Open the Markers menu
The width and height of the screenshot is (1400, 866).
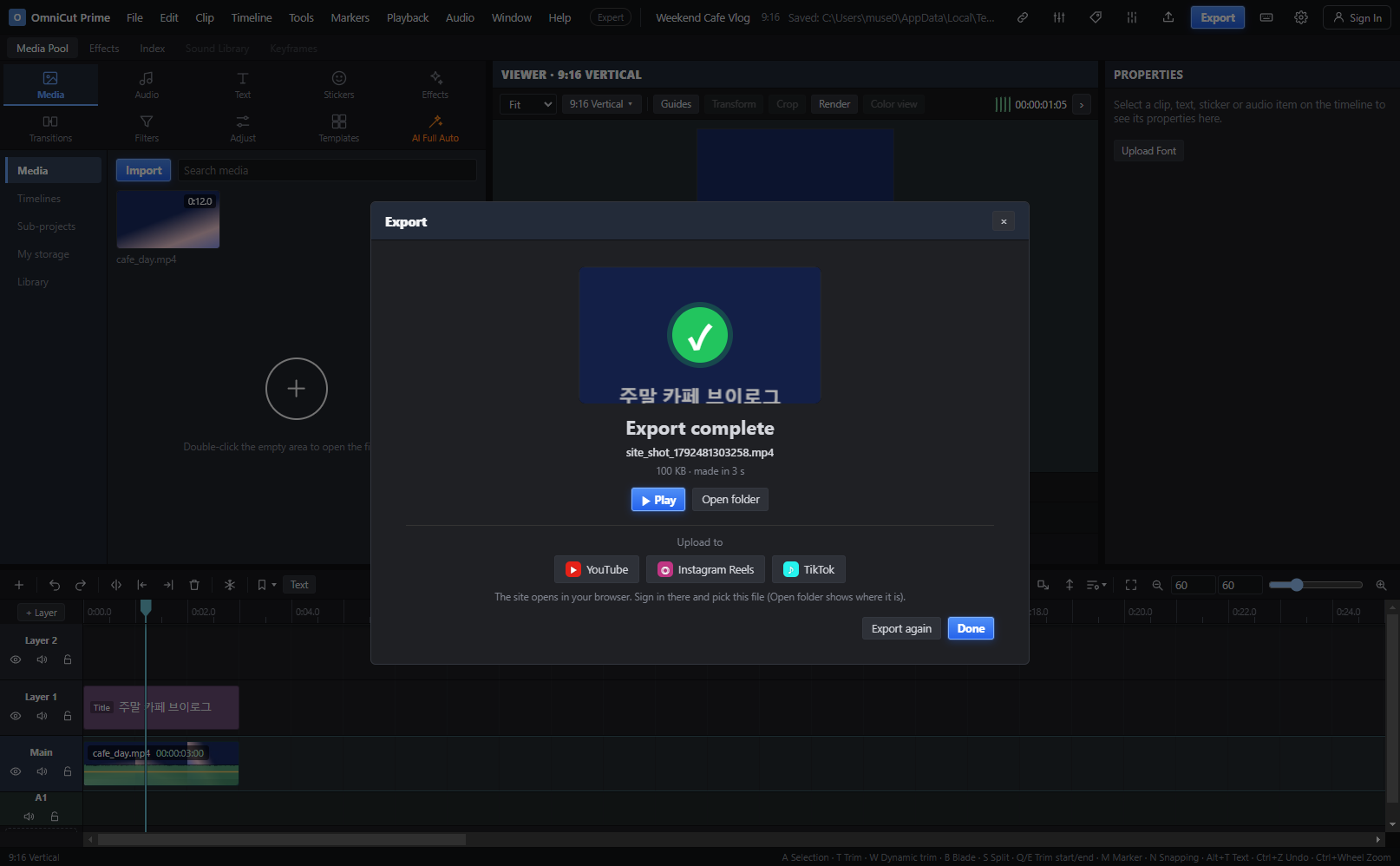[350, 17]
